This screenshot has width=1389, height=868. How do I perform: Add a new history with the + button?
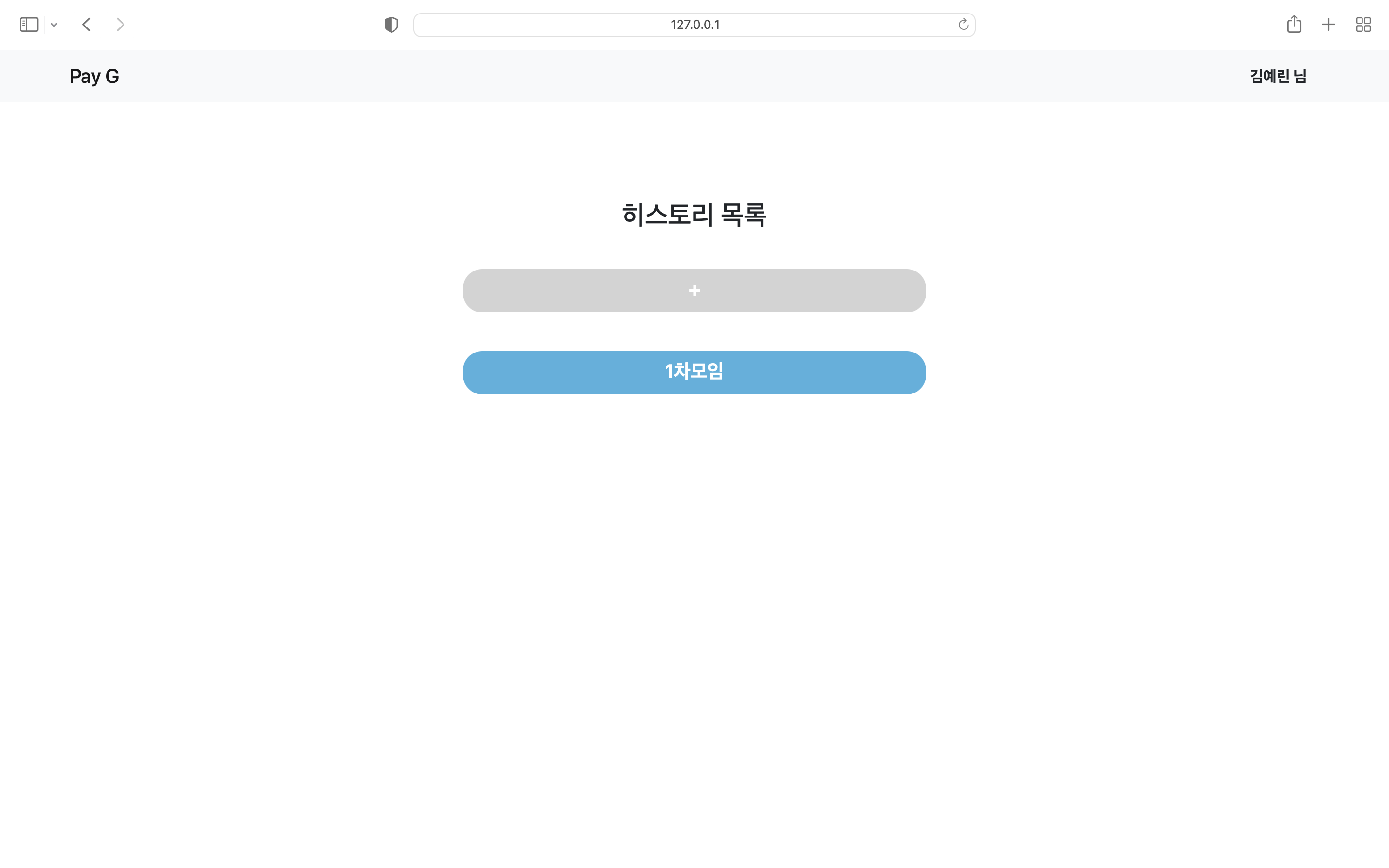[694, 291]
